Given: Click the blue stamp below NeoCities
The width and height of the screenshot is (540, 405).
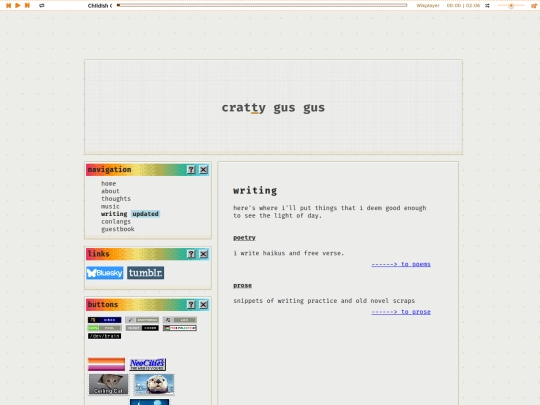Looking at the screenshot, I should click(149, 402).
